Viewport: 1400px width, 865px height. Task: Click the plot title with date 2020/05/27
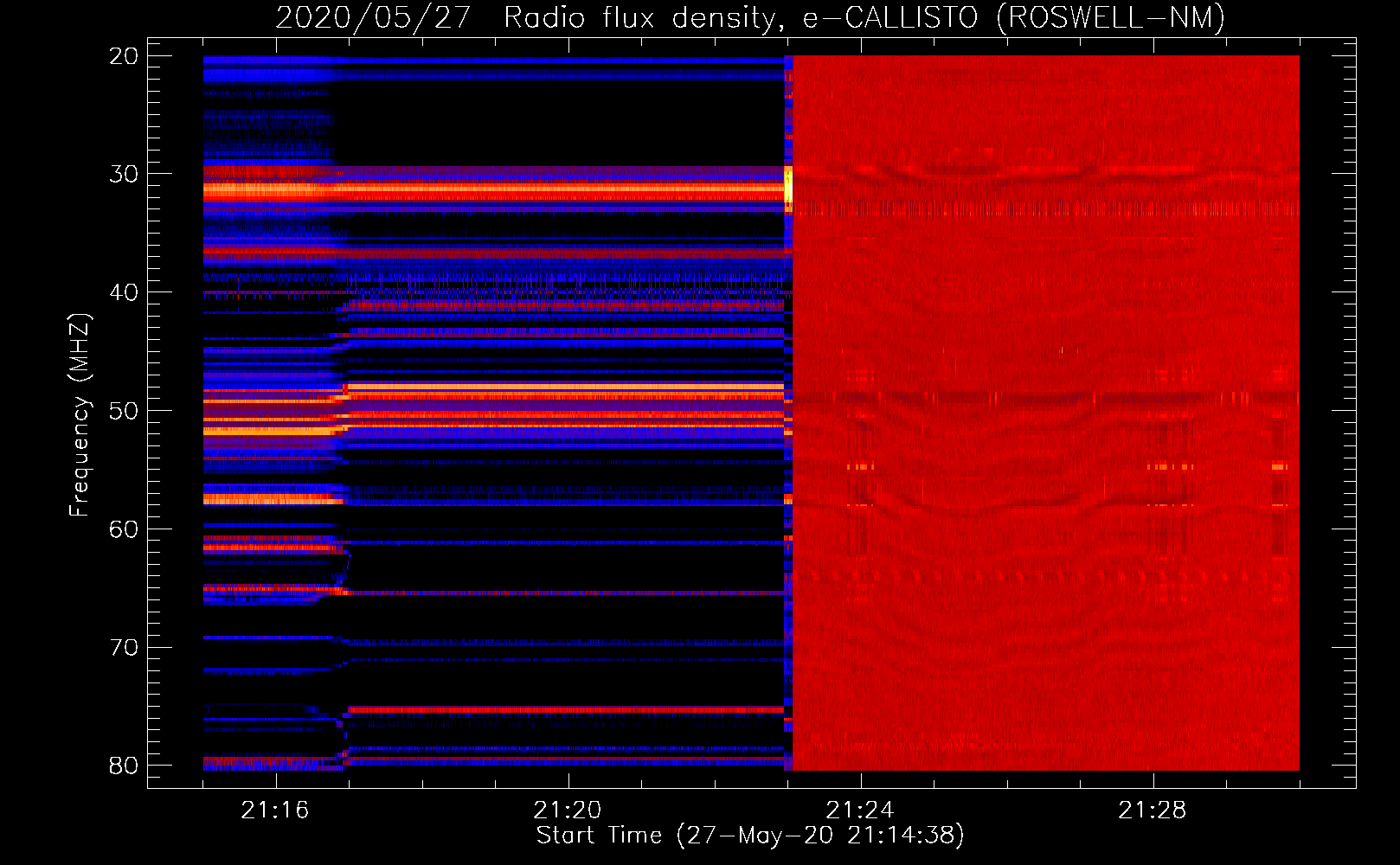(x=750, y=17)
